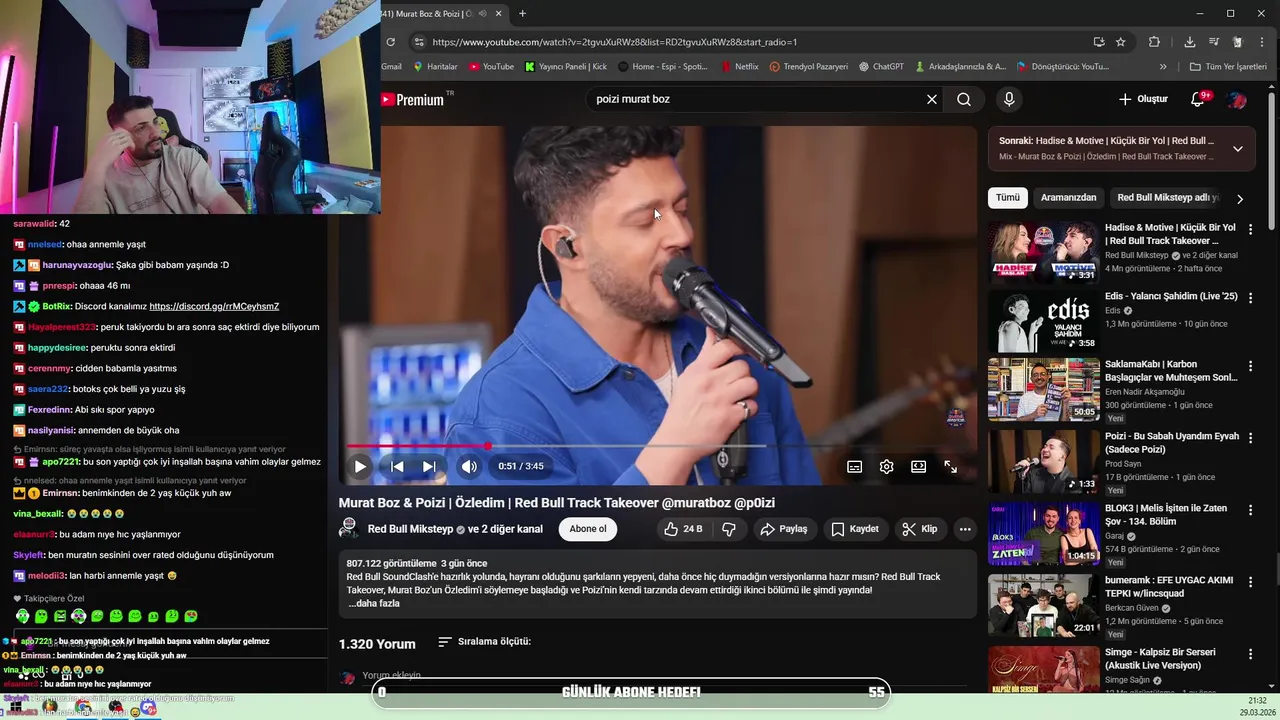This screenshot has height=720, width=1280.
Task: Open Tüm Yer İşaretleri folder
Action: coord(1228,67)
